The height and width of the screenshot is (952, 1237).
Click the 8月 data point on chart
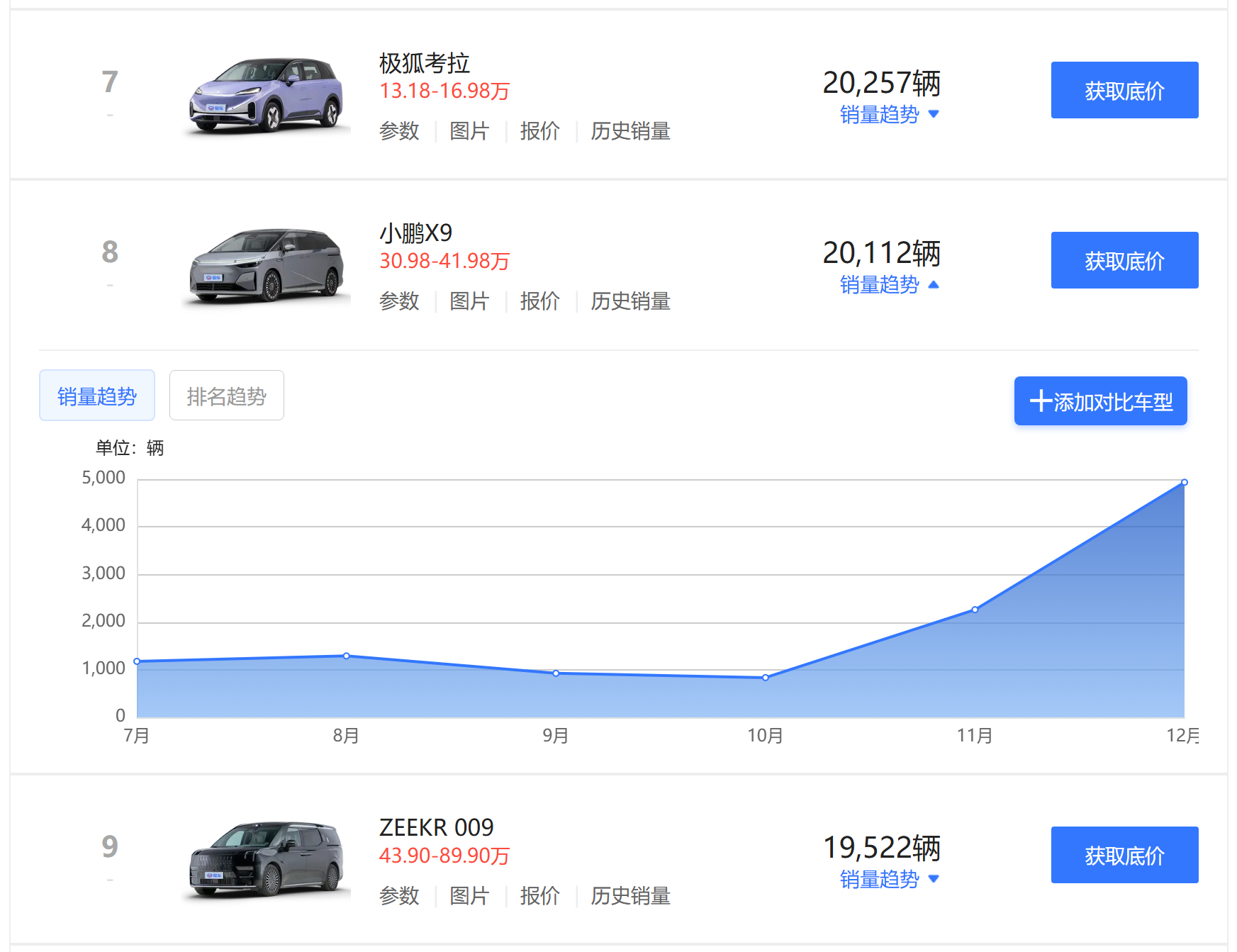(346, 656)
